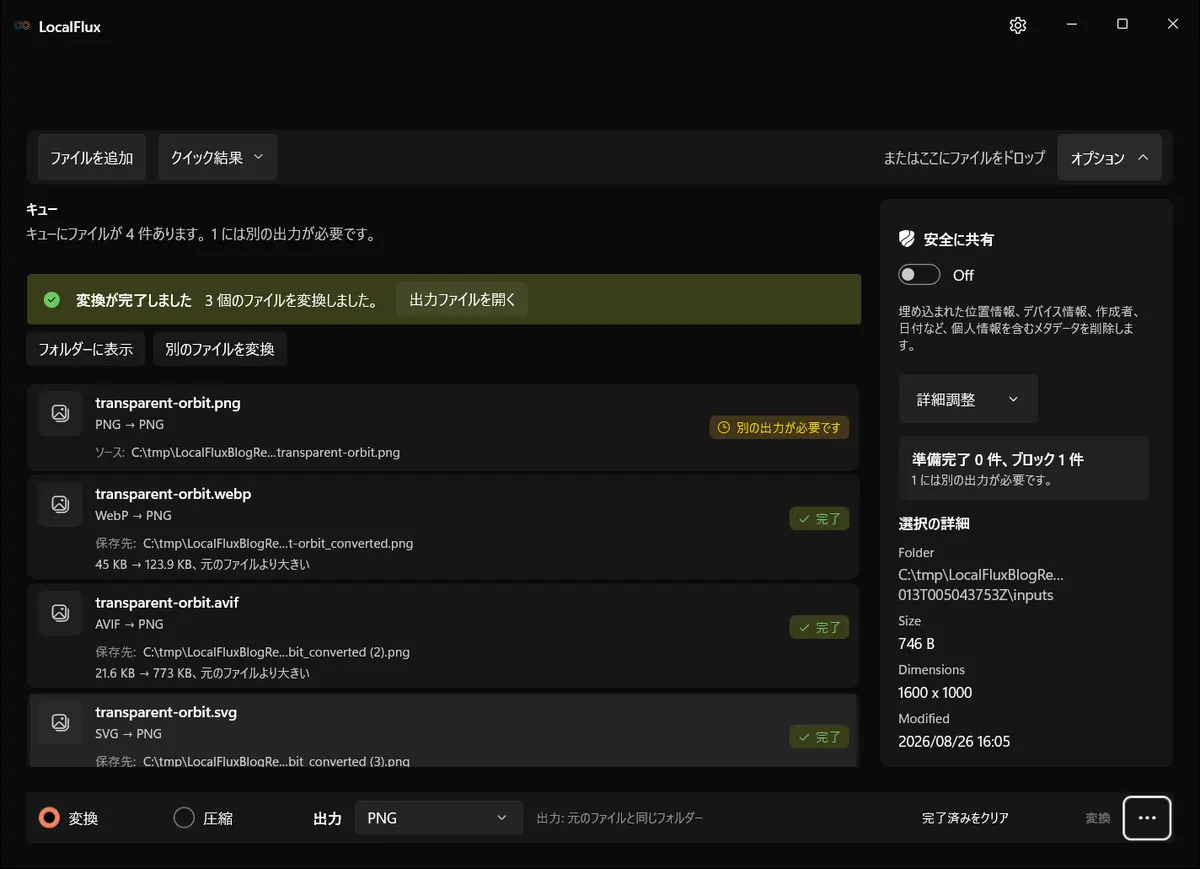The image size is (1200, 869).
Task: Click the 1600 x 1000 dimensions value
Action: tap(935, 692)
